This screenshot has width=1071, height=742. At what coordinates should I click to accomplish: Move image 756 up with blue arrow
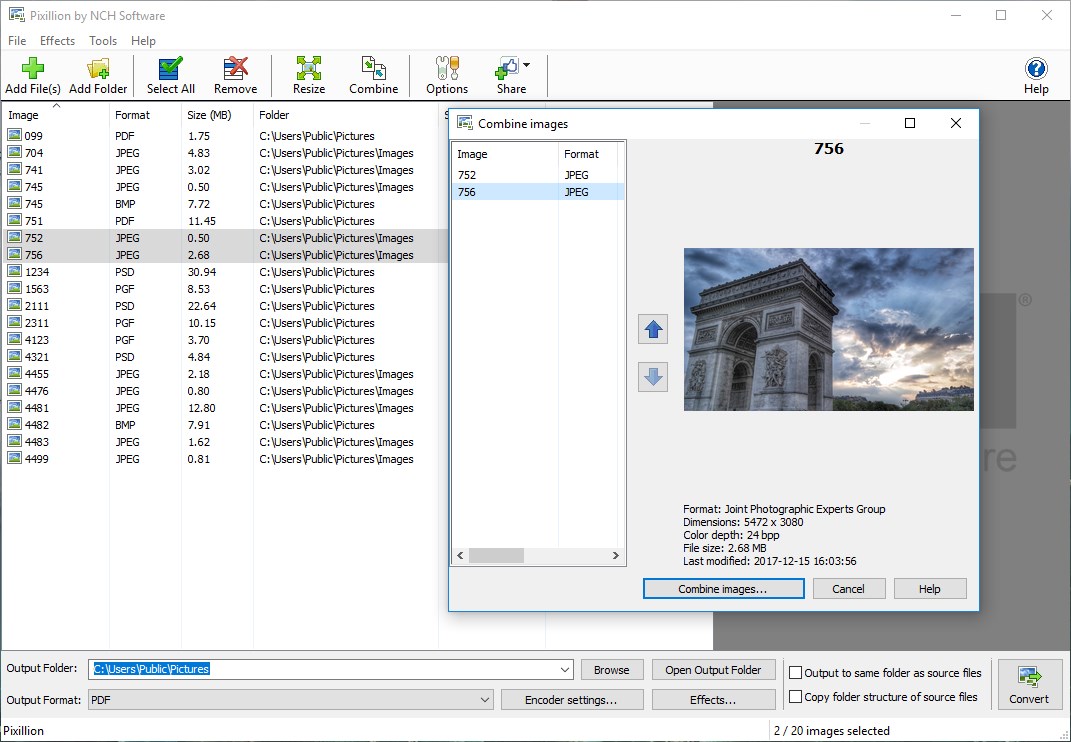[652, 329]
